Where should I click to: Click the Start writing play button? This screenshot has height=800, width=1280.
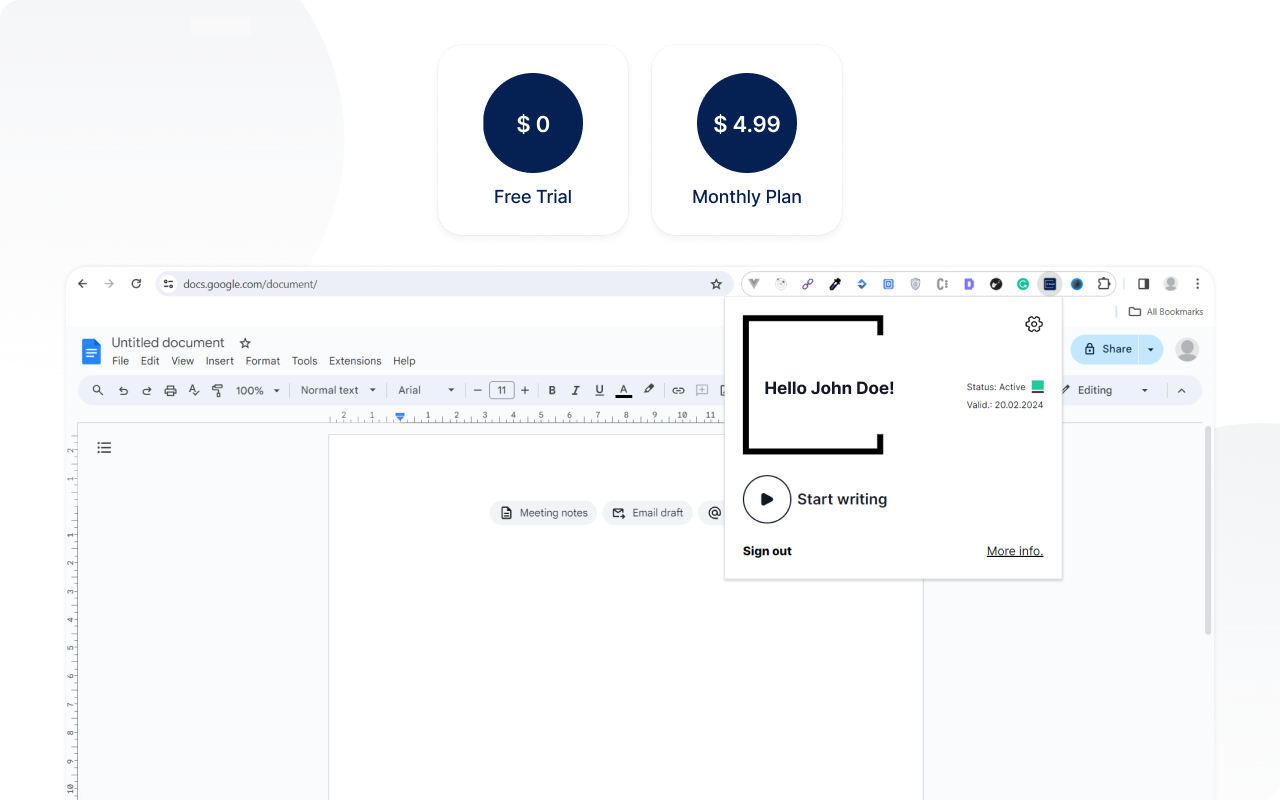(767, 499)
